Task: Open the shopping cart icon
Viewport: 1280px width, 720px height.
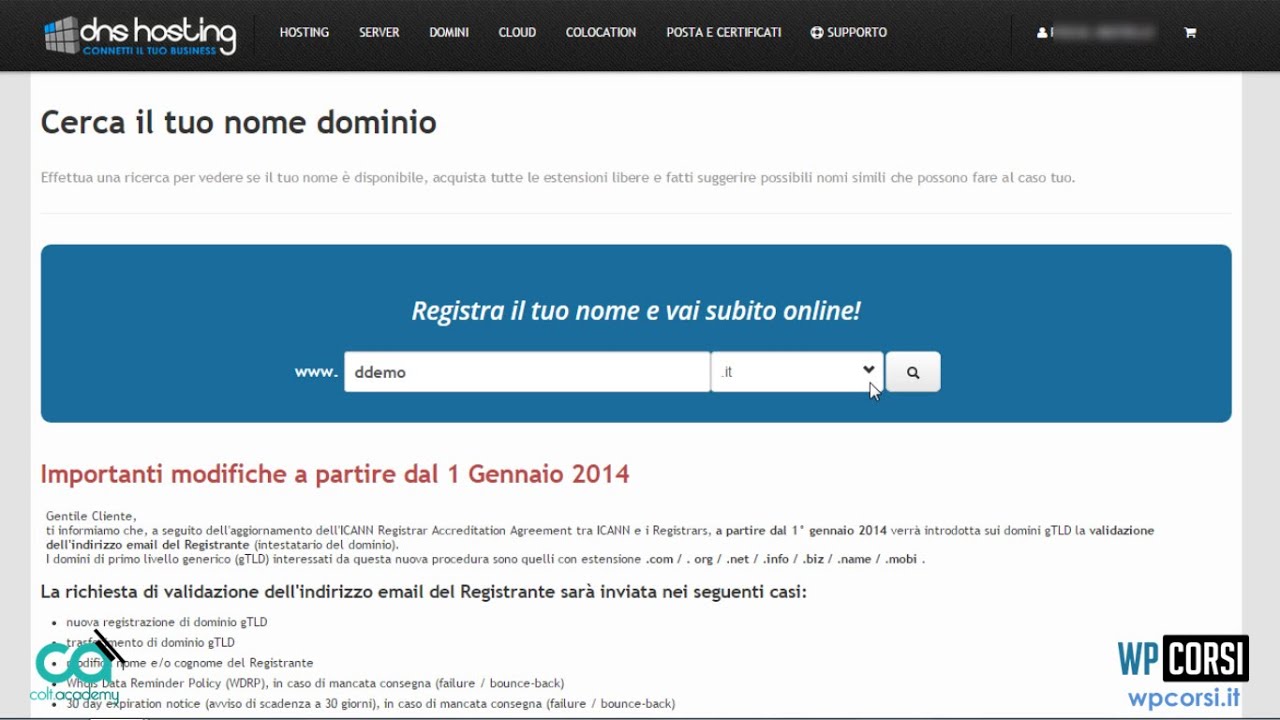Action: point(1190,32)
